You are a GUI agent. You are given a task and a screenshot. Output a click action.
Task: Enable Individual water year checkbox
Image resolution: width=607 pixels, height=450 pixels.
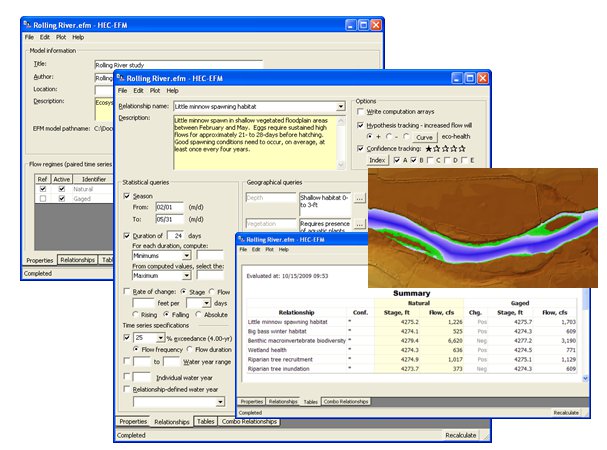[x=127, y=376]
